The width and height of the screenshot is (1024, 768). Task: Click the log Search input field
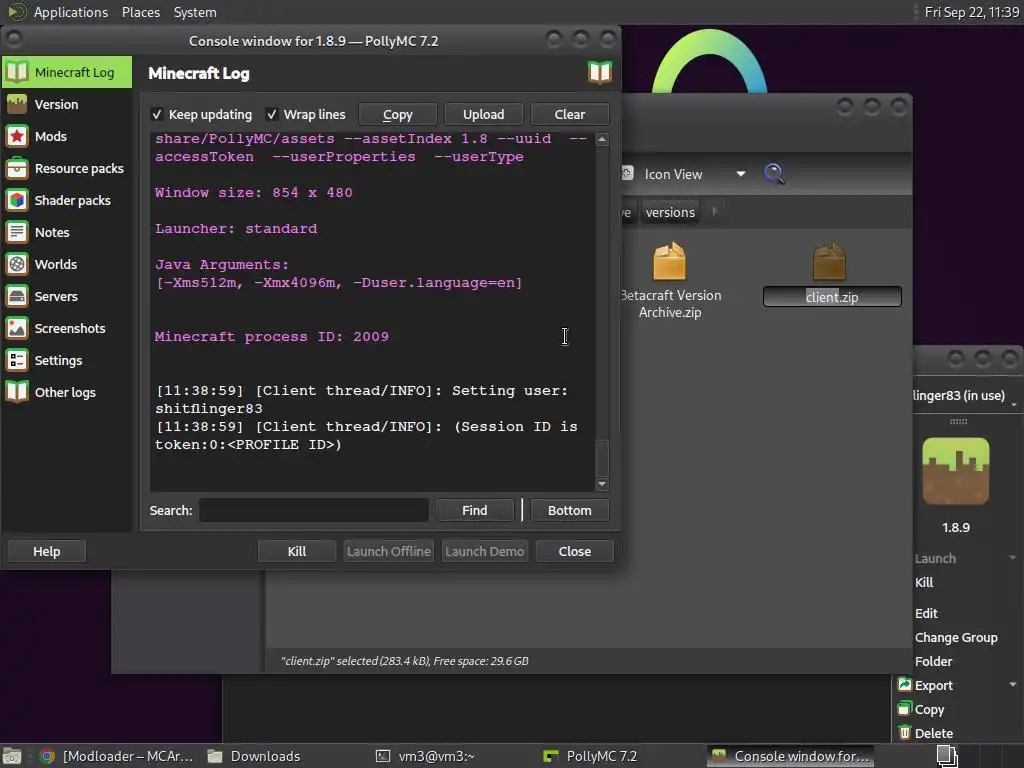coord(313,511)
